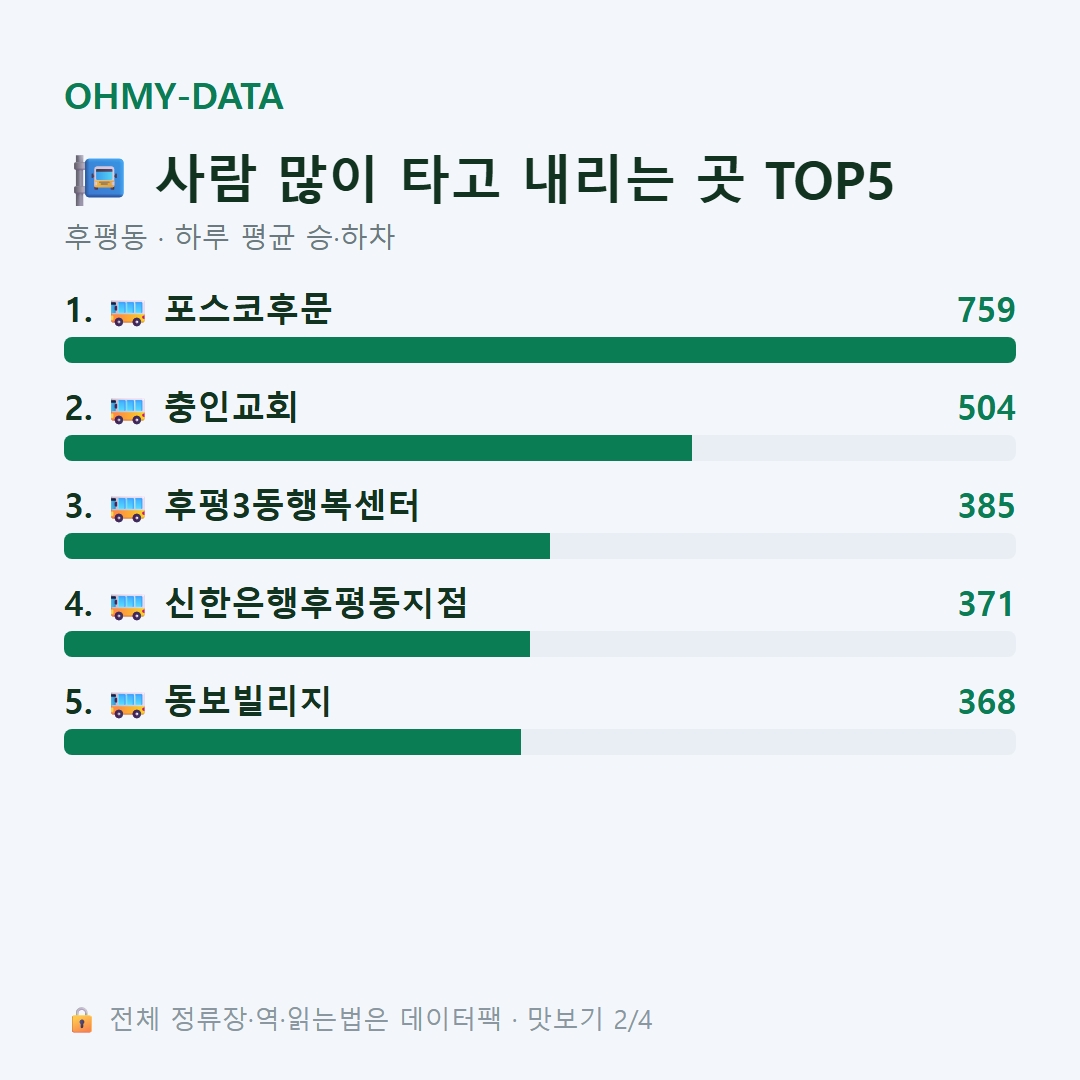
Task: Click the OHMY-DATA brand logo text
Action: [x=174, y=96]
